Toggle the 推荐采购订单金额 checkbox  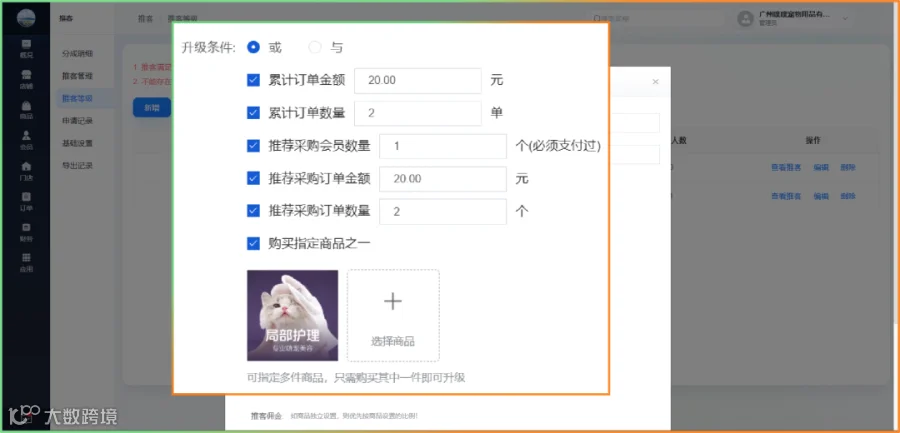pyautogui.click(x=254, y=179)
